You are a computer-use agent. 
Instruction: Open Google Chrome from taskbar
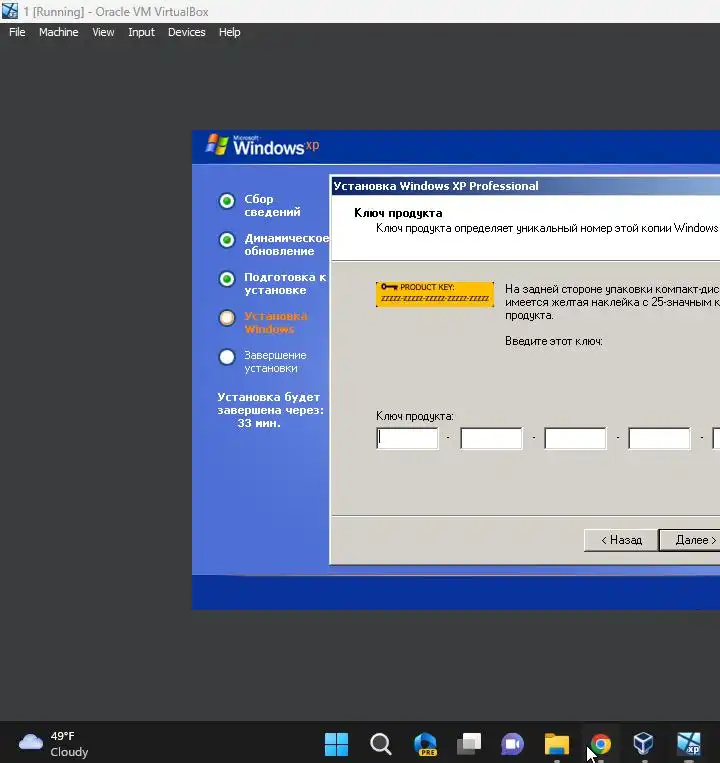click(600, 744)
